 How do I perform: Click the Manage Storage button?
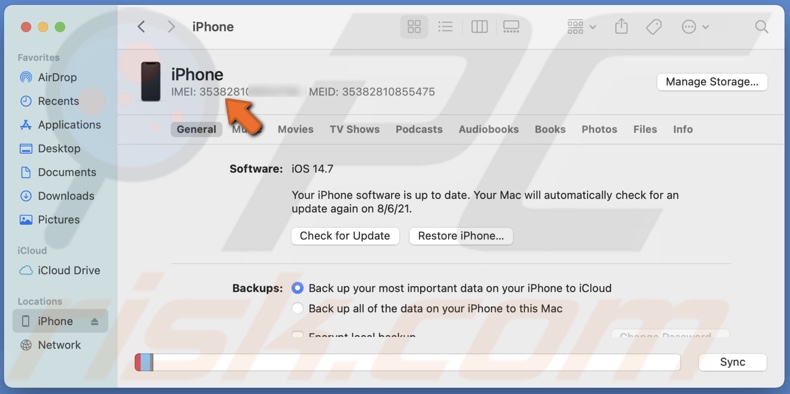pos(712,82)
